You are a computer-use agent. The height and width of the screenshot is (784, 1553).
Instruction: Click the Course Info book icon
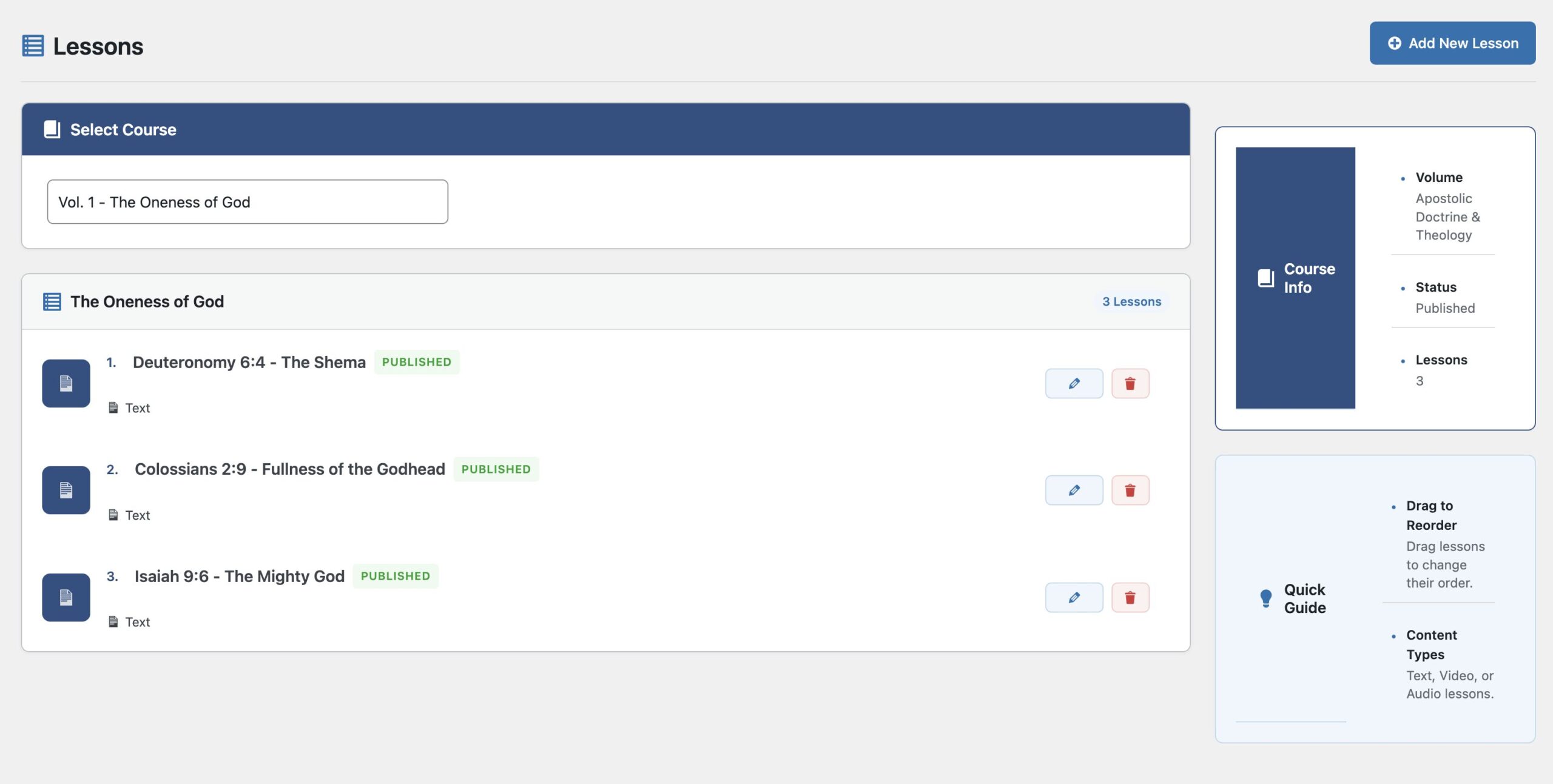click(1267, 278)
